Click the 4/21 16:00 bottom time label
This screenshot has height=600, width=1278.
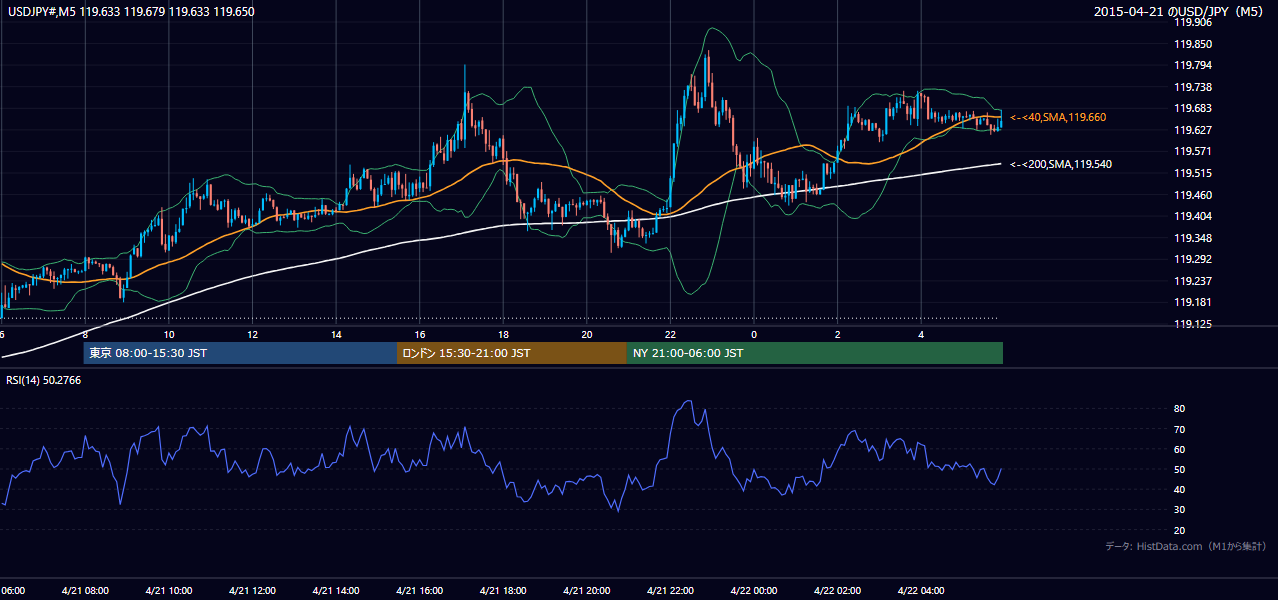click(x=419, y=590)
